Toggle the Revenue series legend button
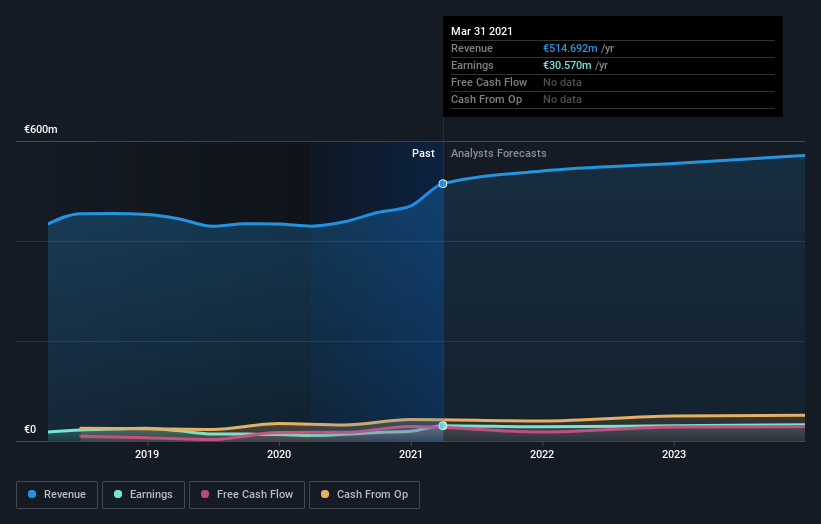821x524 pixels. click(x=57, y=495)
